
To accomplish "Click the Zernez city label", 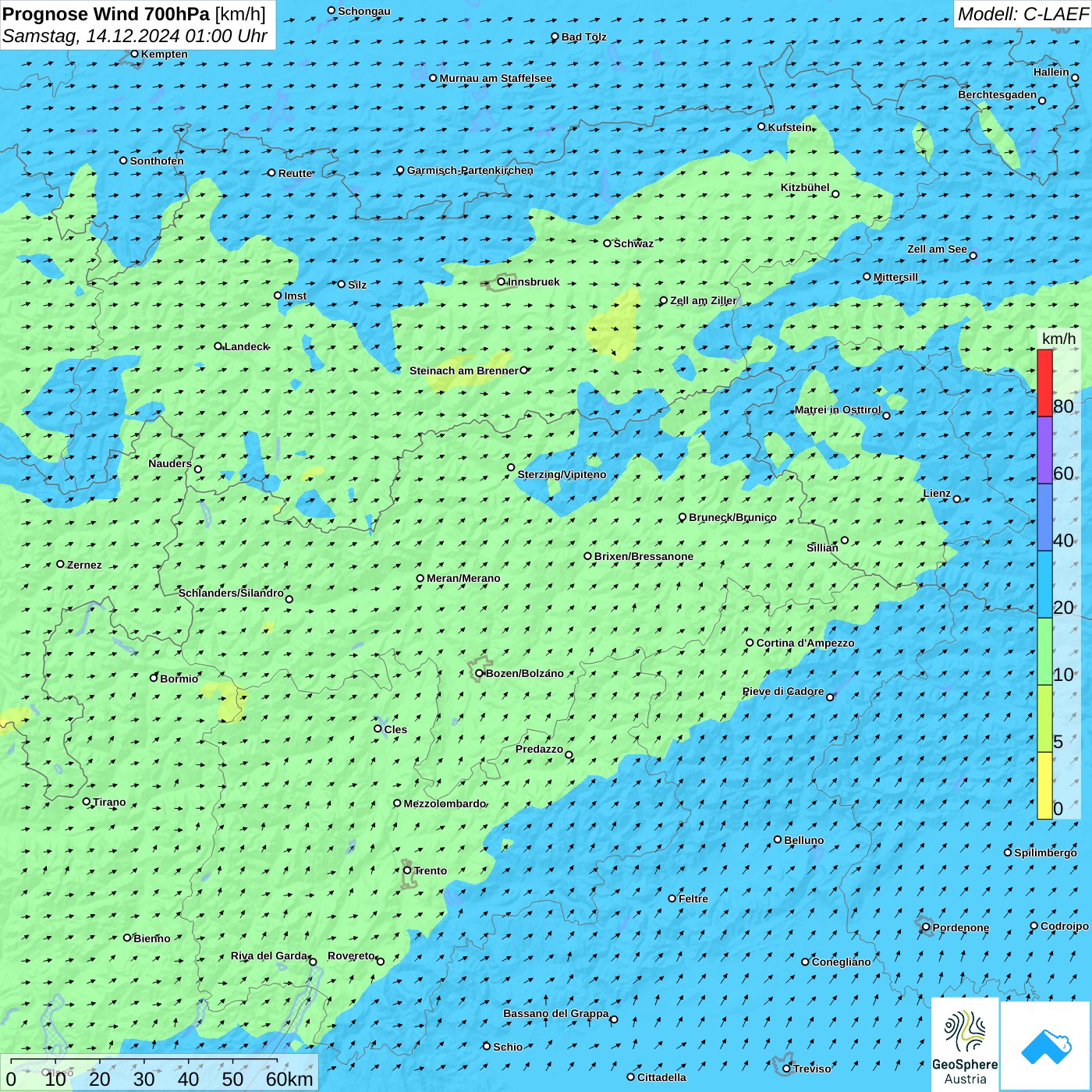I will (x=84, y=565).
